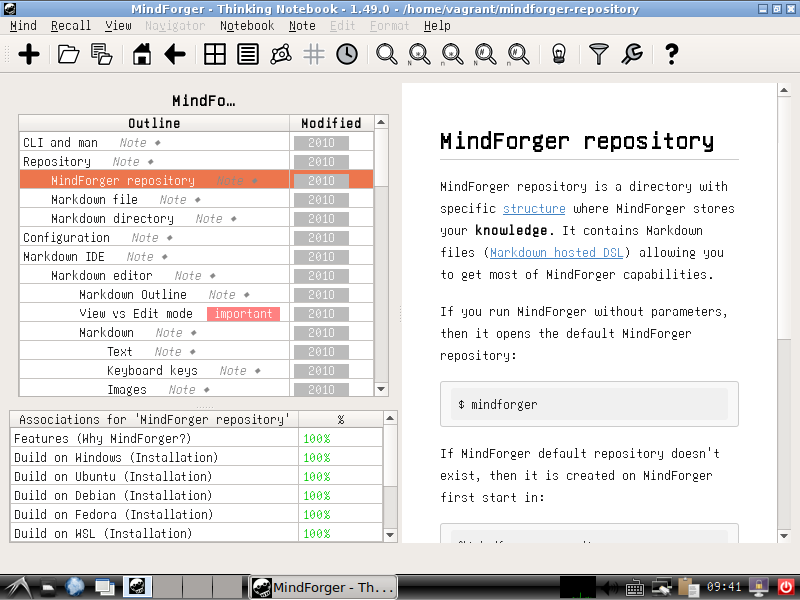
Task: Click note preview scroll up arrow
Action: click(784, 91)
